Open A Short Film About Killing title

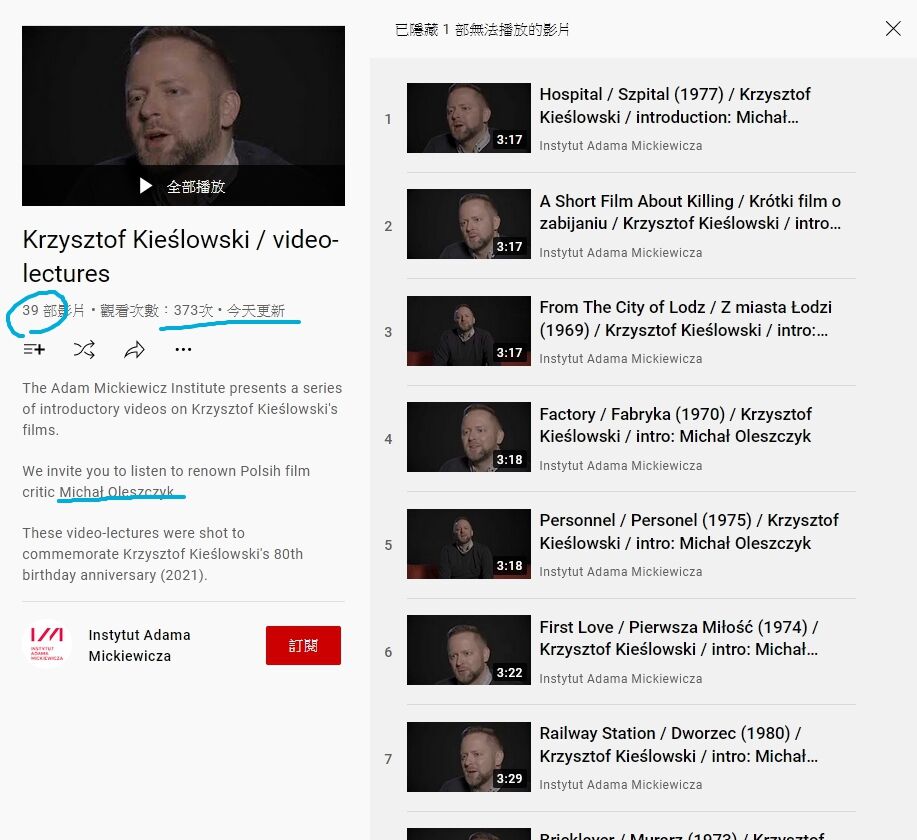point(690,212)
